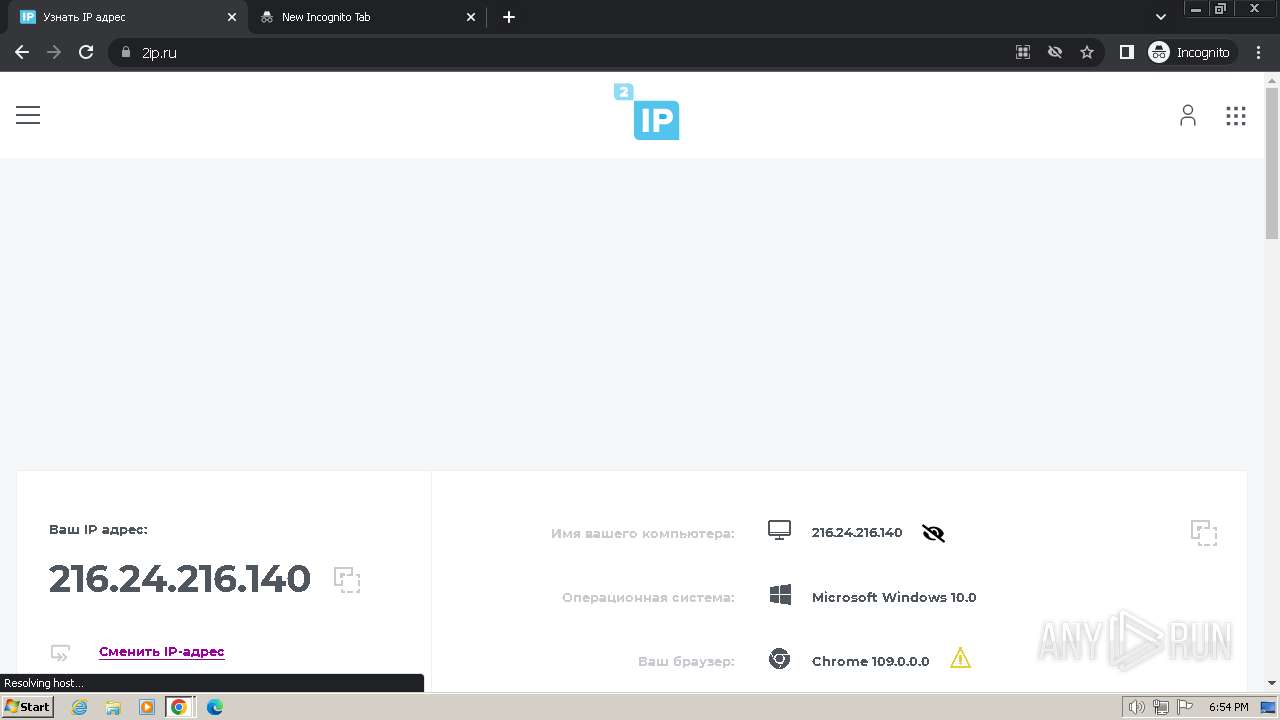Reload the 2ip.ru page
Viewport: 1280px width, 720px height.
click(x=86, y=52)
